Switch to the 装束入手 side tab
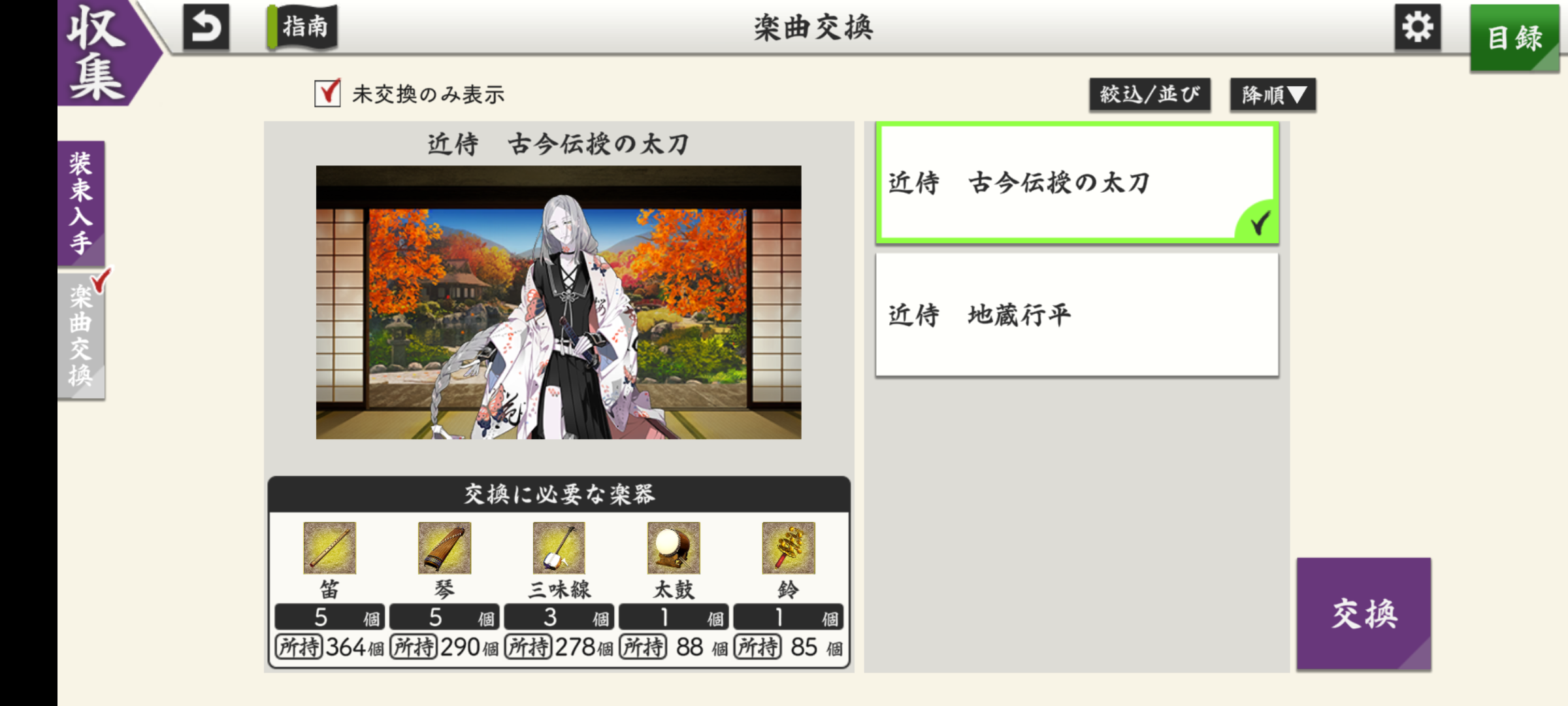Image resolution: width=1568 pixels, height=706 pixels. (81, 203)
